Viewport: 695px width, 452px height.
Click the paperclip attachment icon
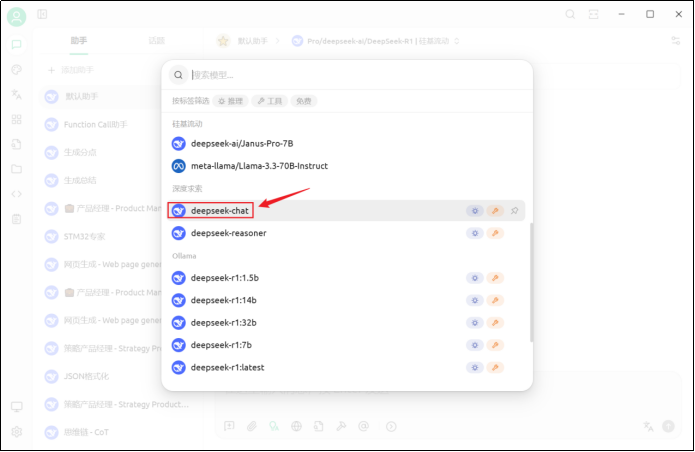(252, 426)
